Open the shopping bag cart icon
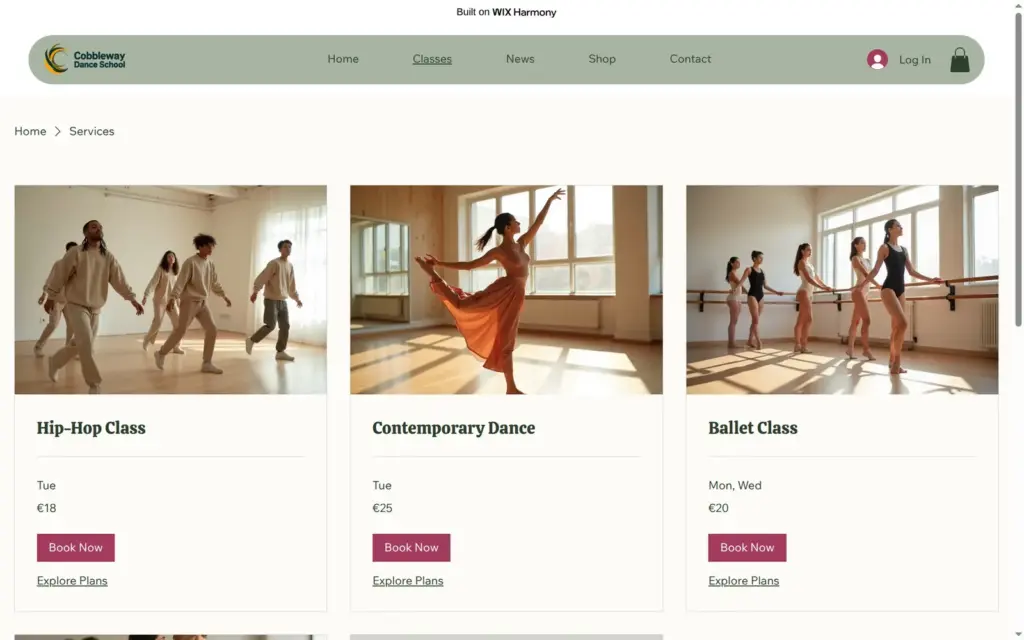This screenshot has height=640, width=1024. tap(959, 59)
